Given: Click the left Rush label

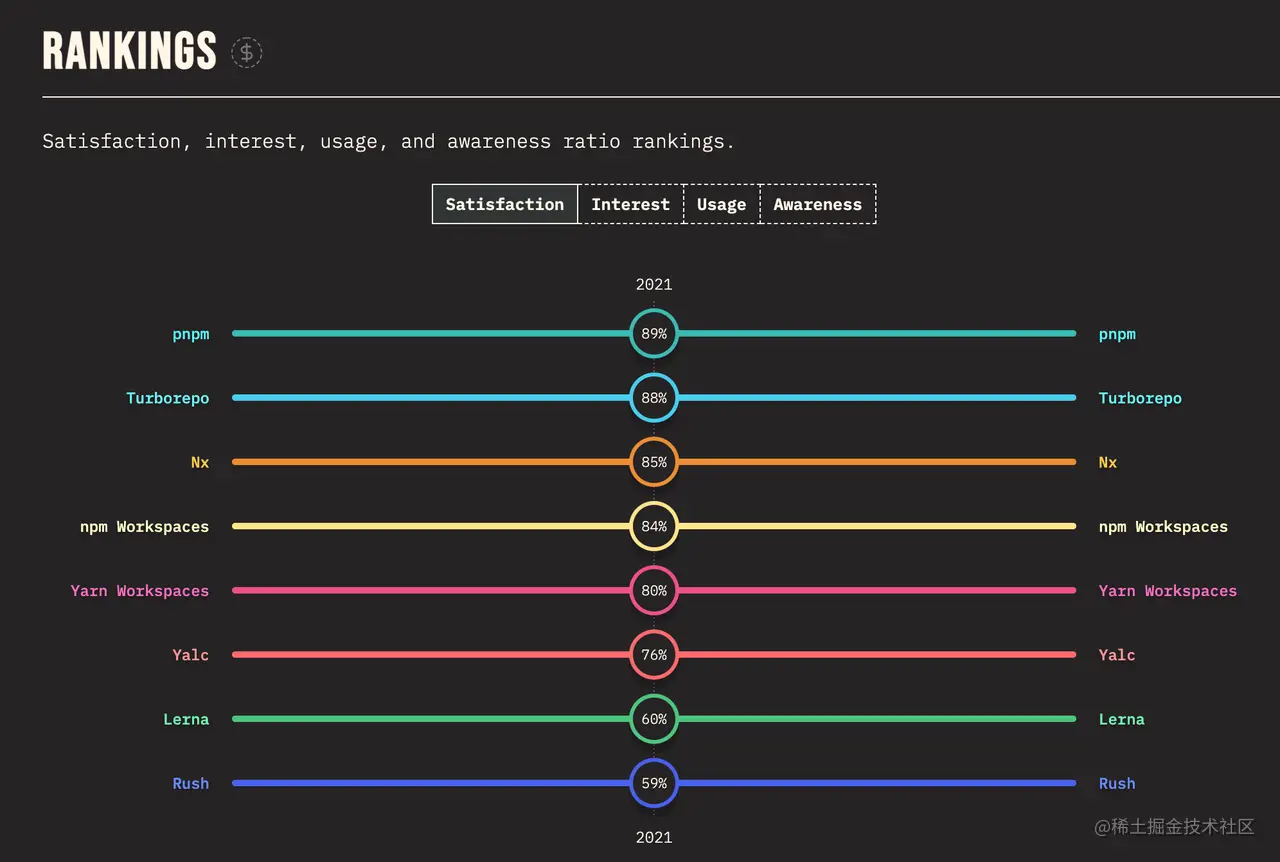Looking at the screenshot, I should point(191,783).
